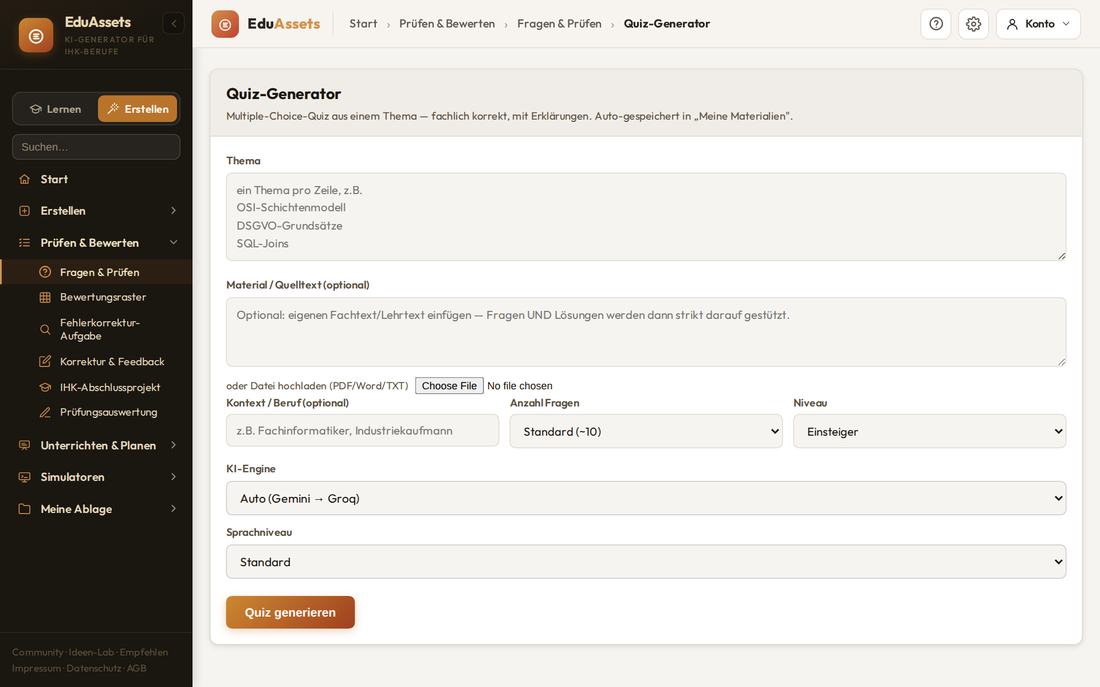This screenshot has height=687, width=1100.
Task: Click the Quiz generieren button
Action: (x=290, y=613)
